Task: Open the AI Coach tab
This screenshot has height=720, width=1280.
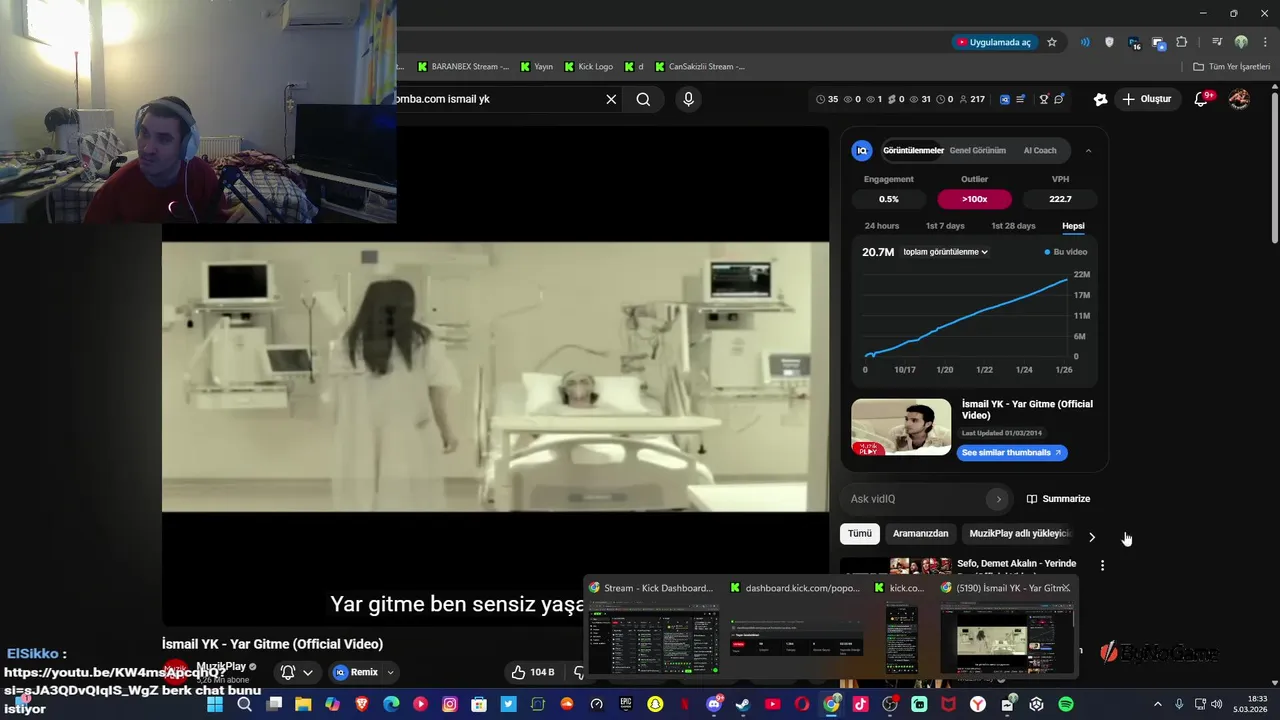Action: 1040,150
